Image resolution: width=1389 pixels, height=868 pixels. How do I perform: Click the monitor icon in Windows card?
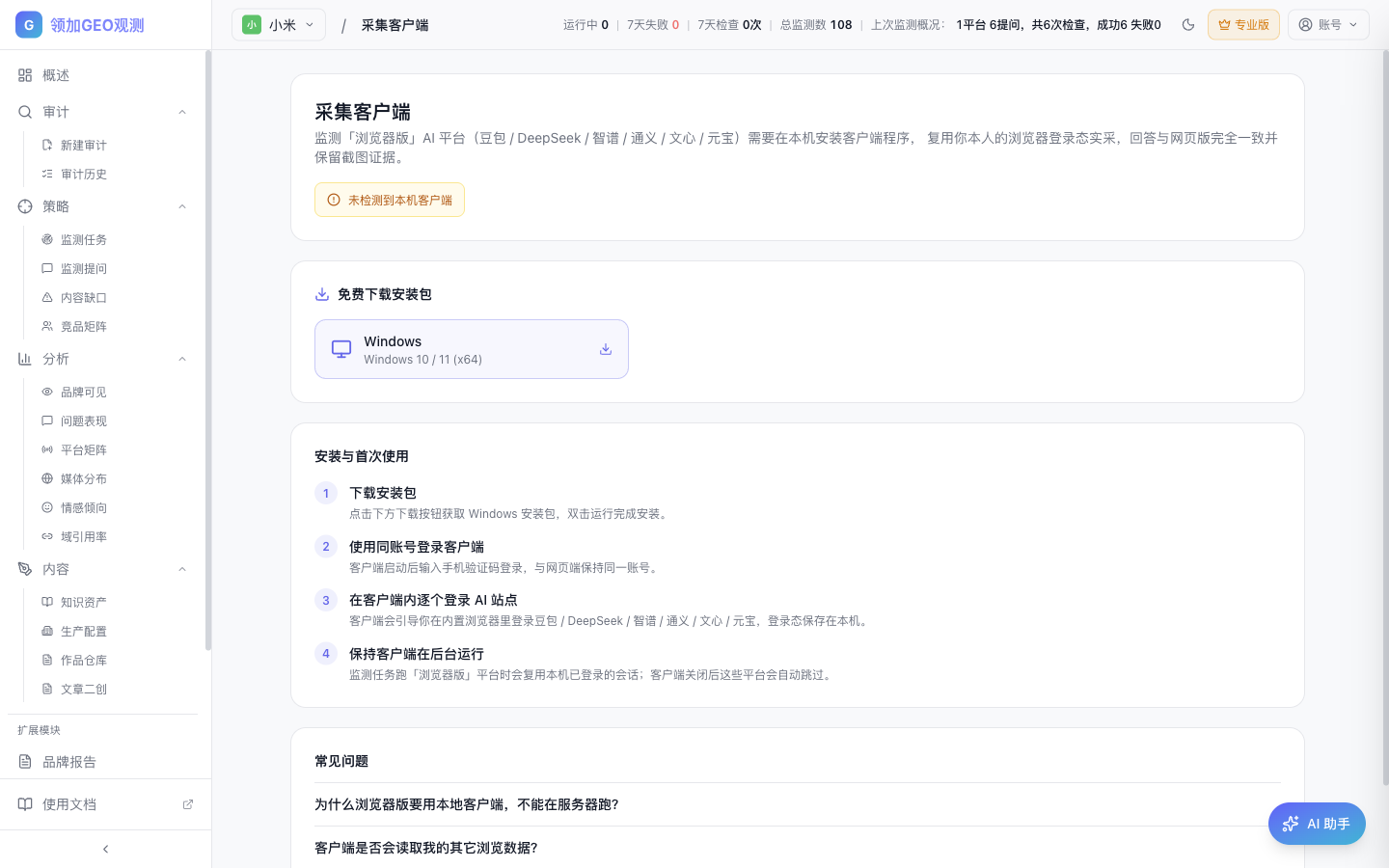(x=341, y=349)
